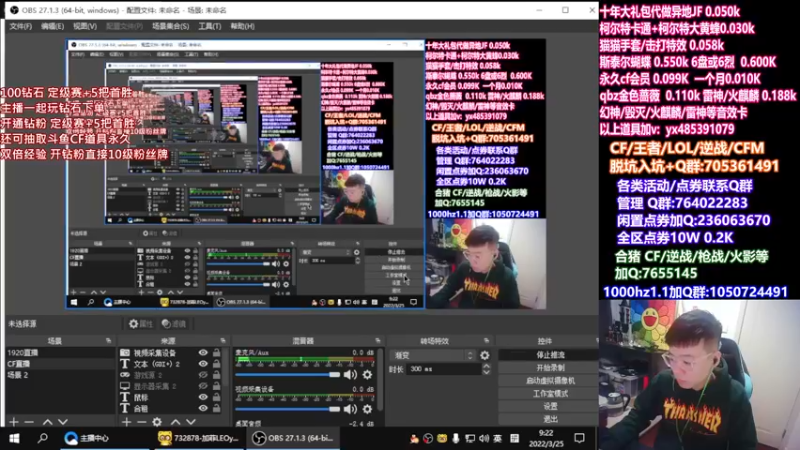Pop out the 场景 dock panel
The width and height of the screenshot is (800, 450).
coord(109,340)
